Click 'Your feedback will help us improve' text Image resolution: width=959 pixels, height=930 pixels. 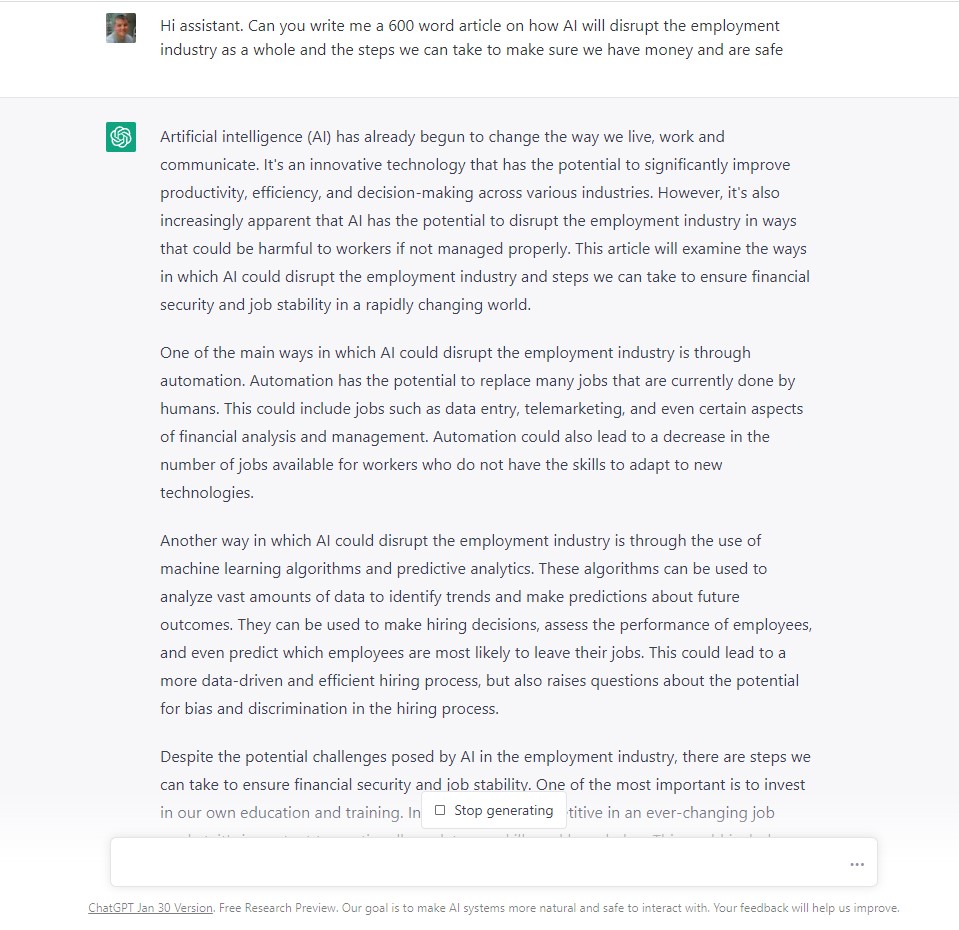(x=806, y=908)
